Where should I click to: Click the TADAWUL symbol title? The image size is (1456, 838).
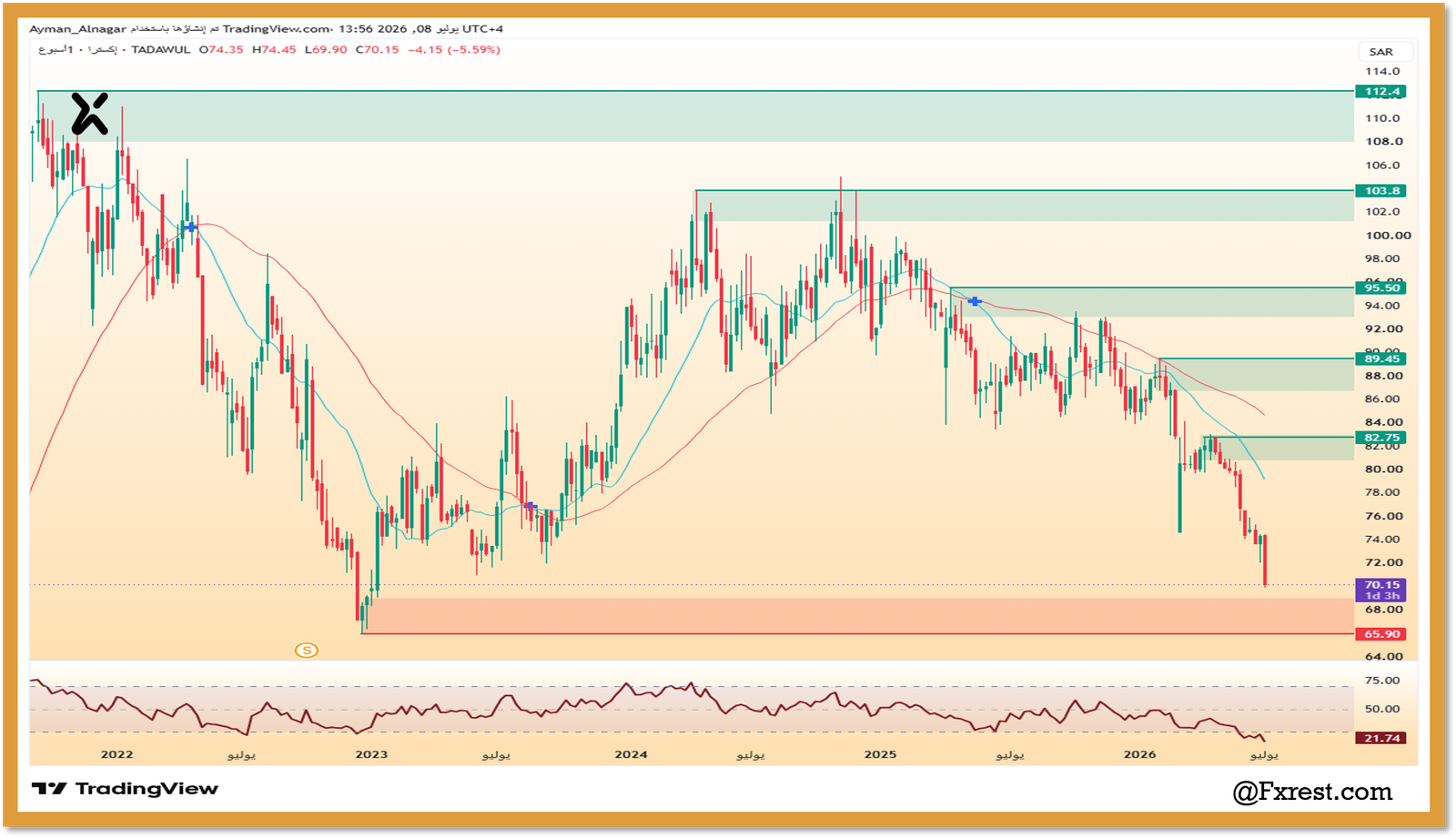[x=161, y=50]
